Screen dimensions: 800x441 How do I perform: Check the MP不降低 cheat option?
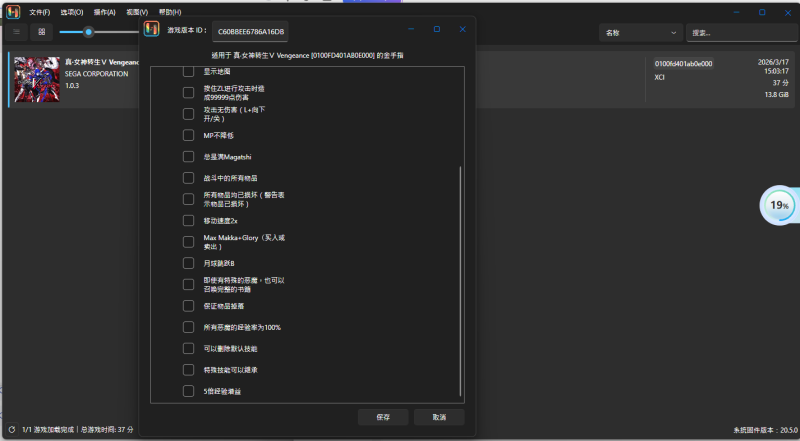188,135
